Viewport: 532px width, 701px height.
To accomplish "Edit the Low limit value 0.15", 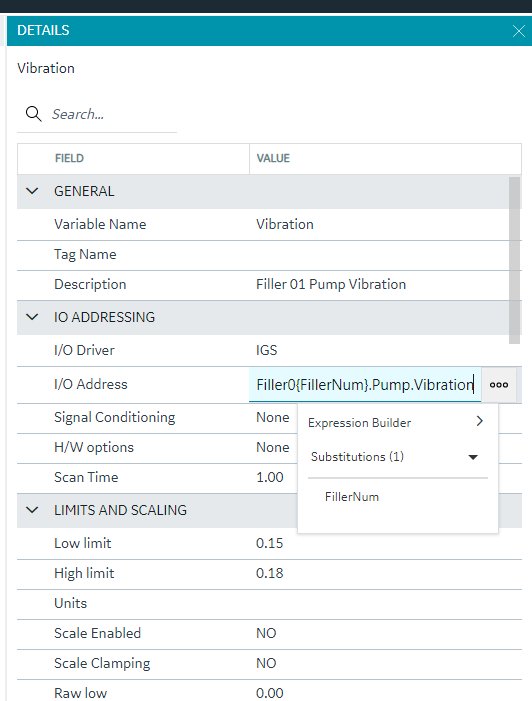I will point(270,543).
